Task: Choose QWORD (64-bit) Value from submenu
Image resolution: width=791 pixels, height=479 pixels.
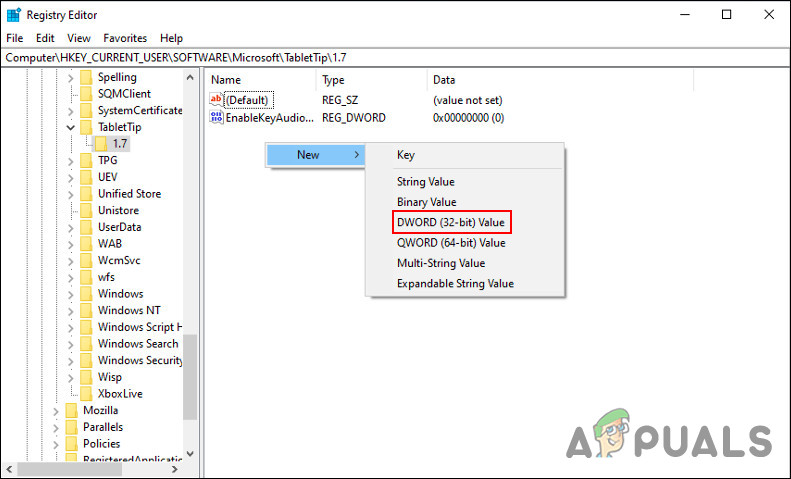Action: pos(451,243)
